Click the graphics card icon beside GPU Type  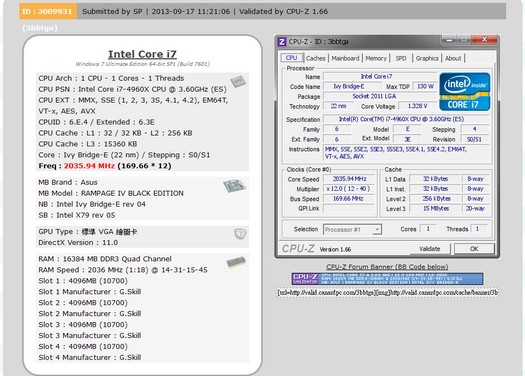240,233
